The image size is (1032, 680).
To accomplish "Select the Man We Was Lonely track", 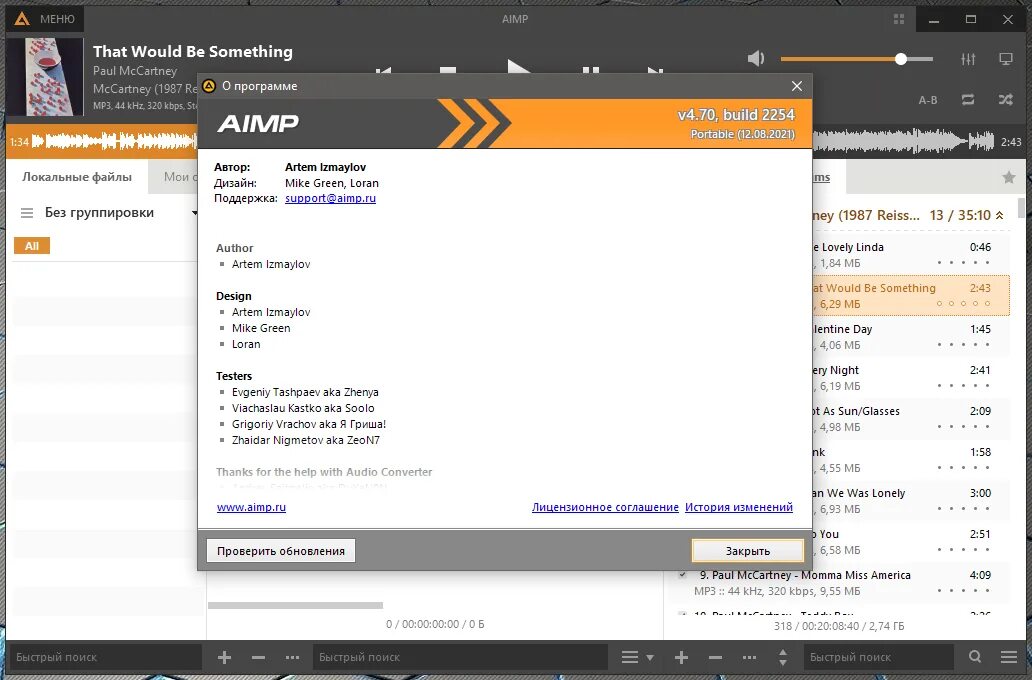I will [x=911, y=500].
